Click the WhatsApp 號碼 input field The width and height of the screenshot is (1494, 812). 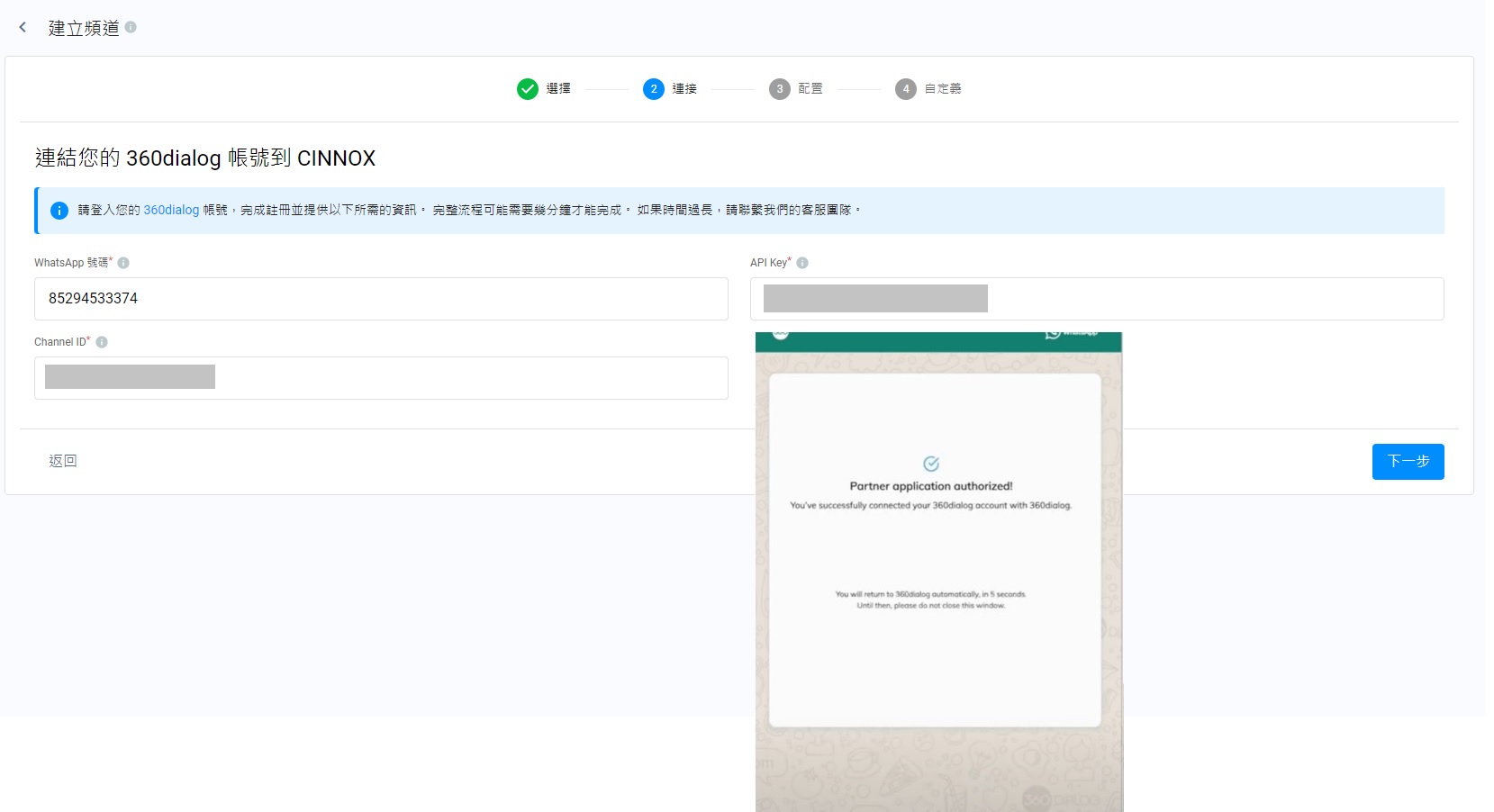point(381,299)
